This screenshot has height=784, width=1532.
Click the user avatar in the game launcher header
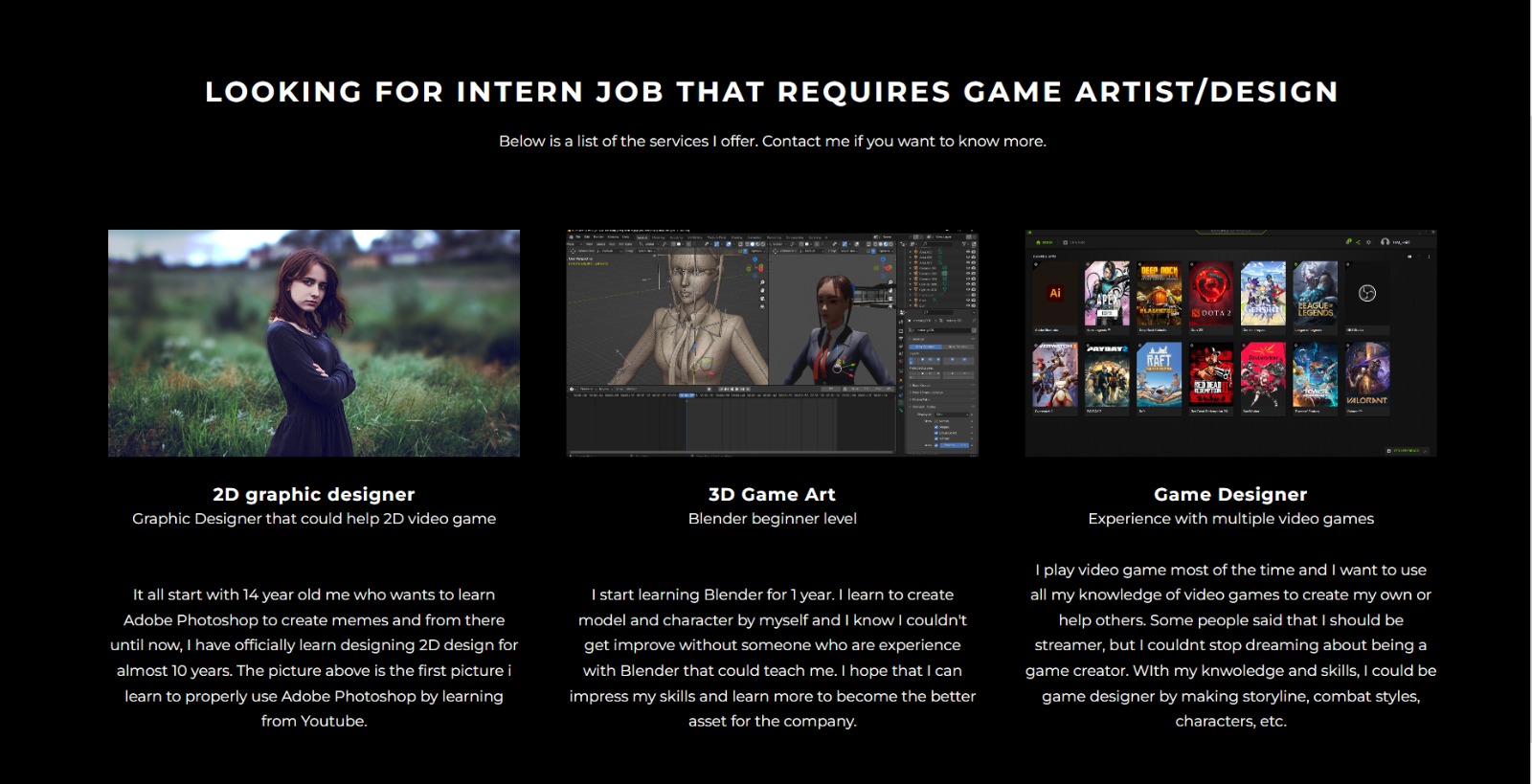coord(1385,242)
